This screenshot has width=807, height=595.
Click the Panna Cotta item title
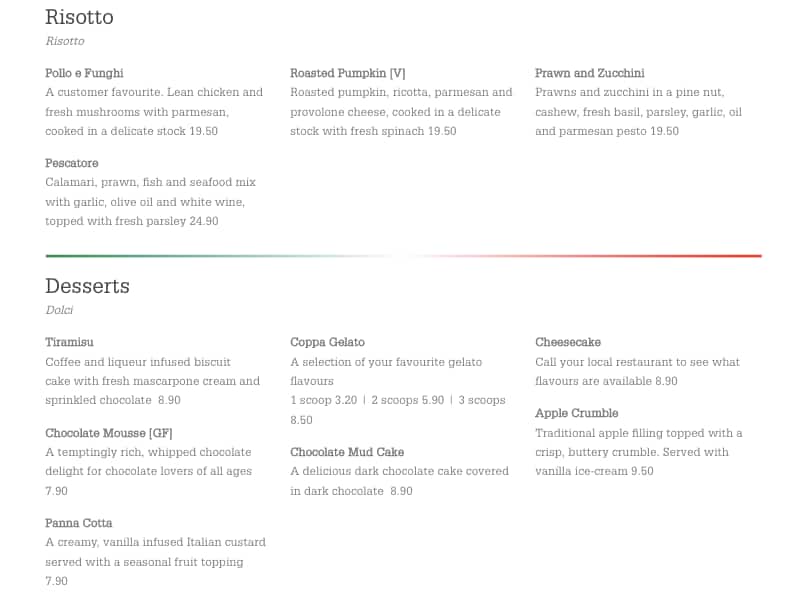79,523
